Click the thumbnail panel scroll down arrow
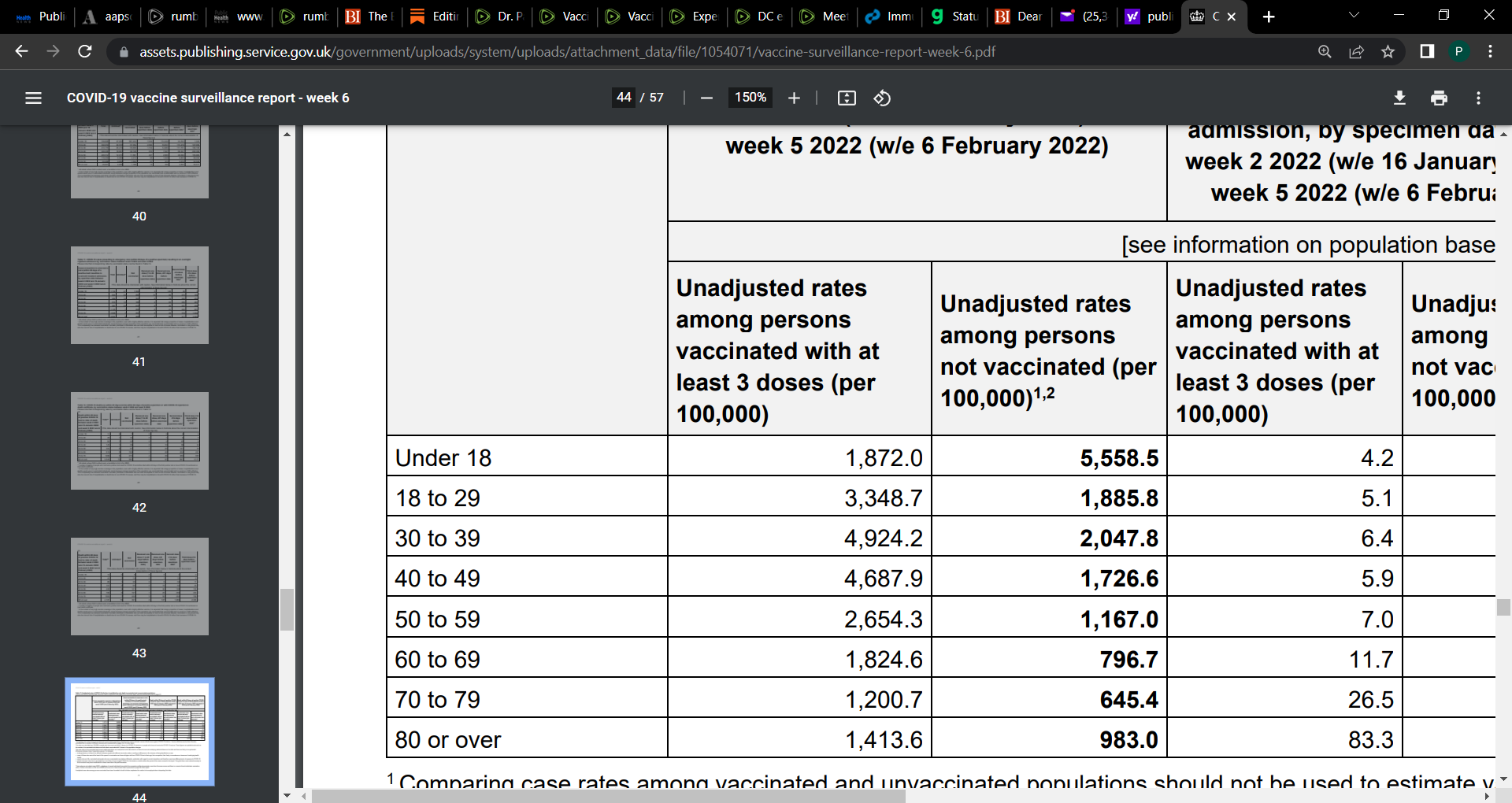This screenshot has height=803, width=1512. pyautogui.click(x=287, y=795)
